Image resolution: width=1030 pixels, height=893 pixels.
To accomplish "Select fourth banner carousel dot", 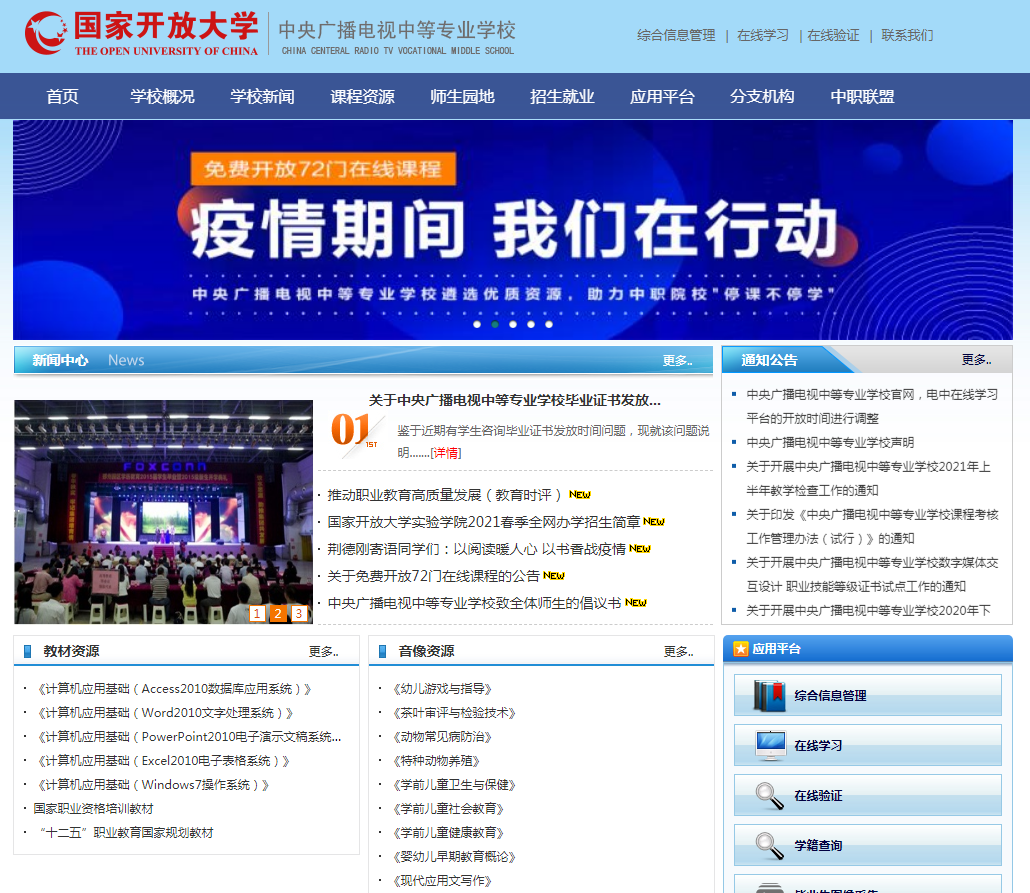I will tap(531, 324).
